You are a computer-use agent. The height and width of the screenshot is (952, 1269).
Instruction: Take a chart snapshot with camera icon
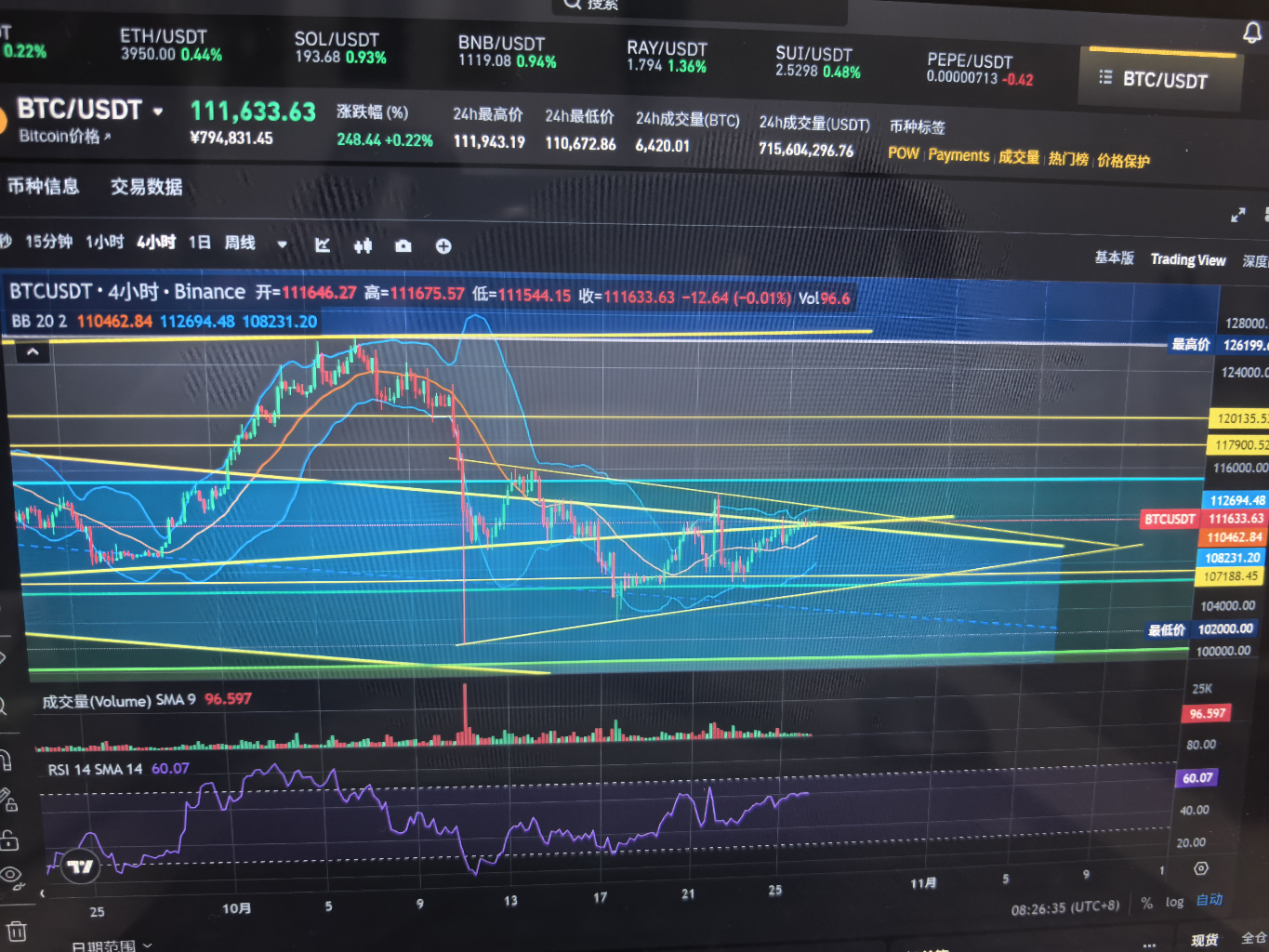coord(403,246)
